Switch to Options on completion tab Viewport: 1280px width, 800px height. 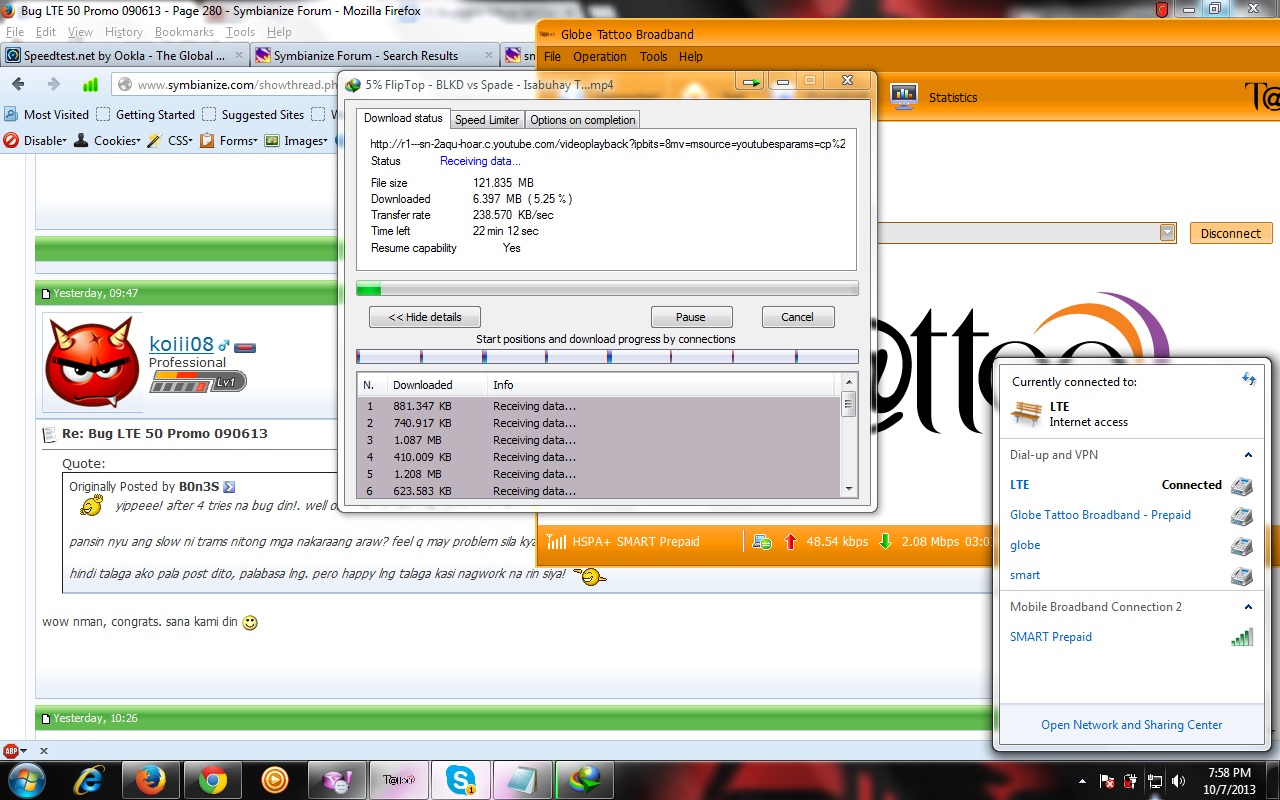click(582, 120)
